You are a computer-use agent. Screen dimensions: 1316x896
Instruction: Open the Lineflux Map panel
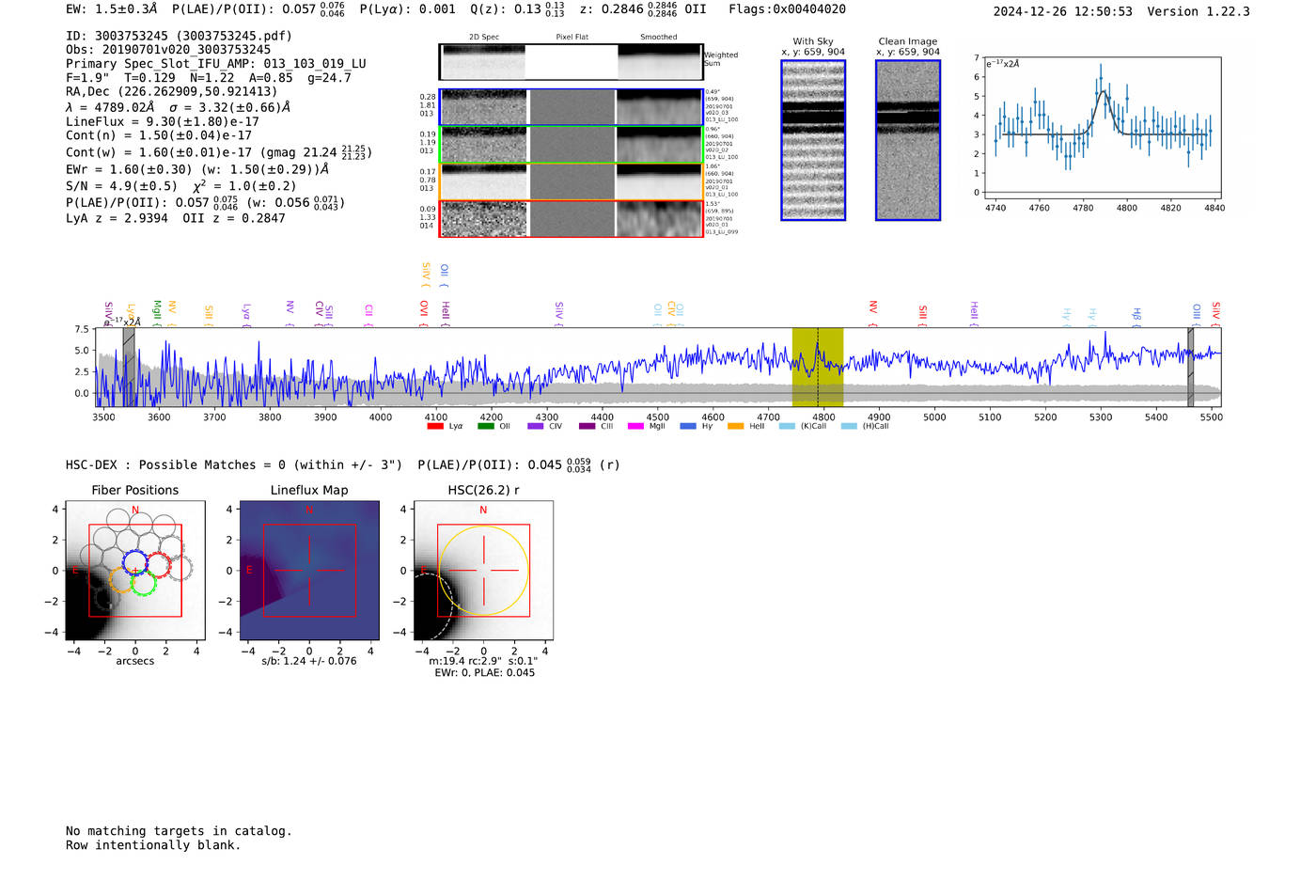[x=309, y=571]
